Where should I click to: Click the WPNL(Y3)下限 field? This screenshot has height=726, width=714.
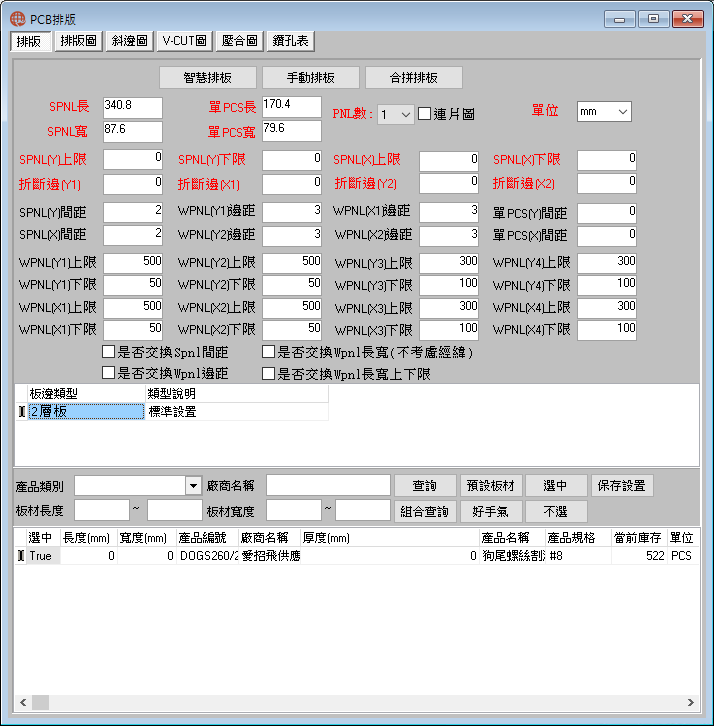[449, 285]
